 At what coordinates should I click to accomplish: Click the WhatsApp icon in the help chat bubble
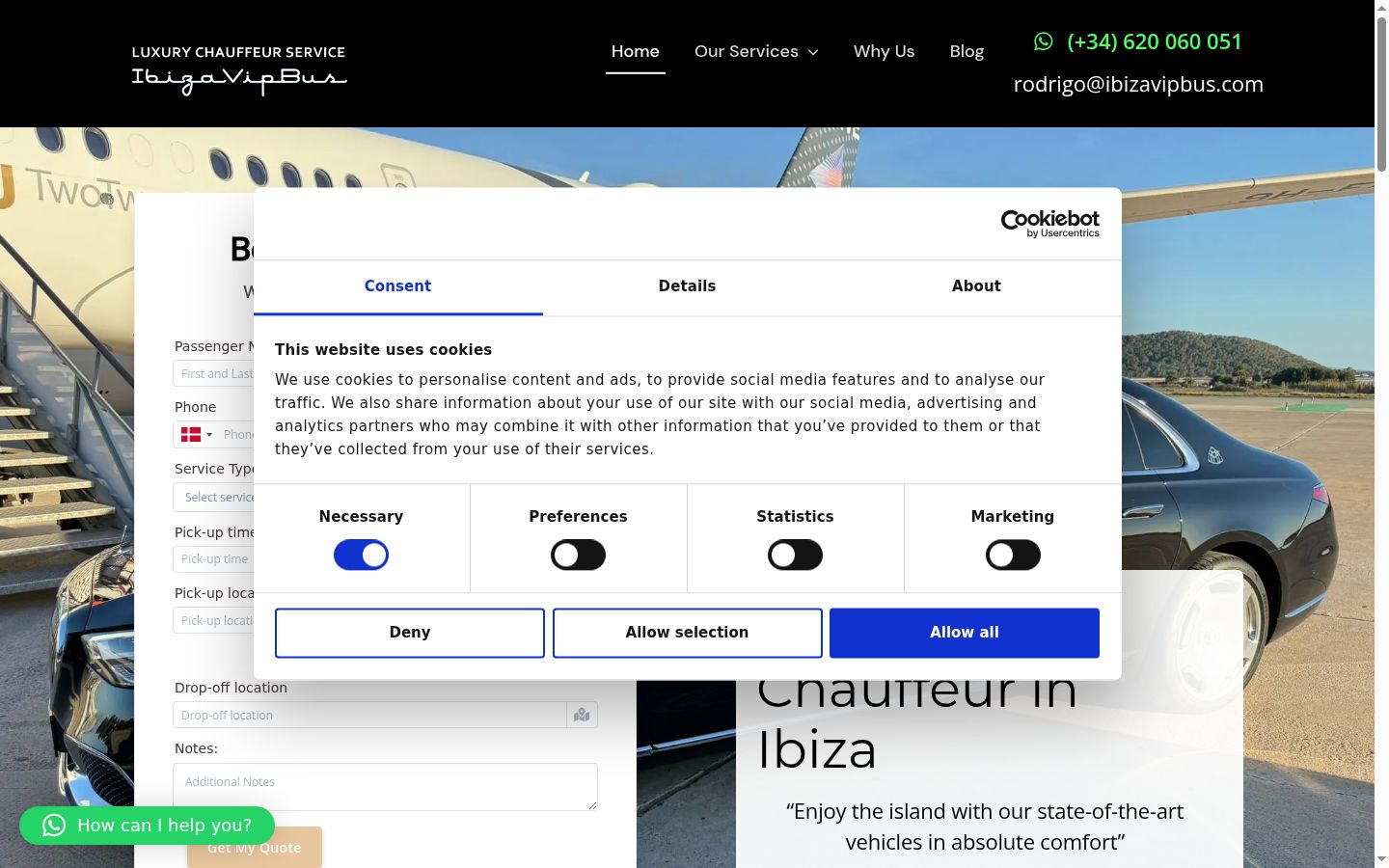[x=54, y=826]
